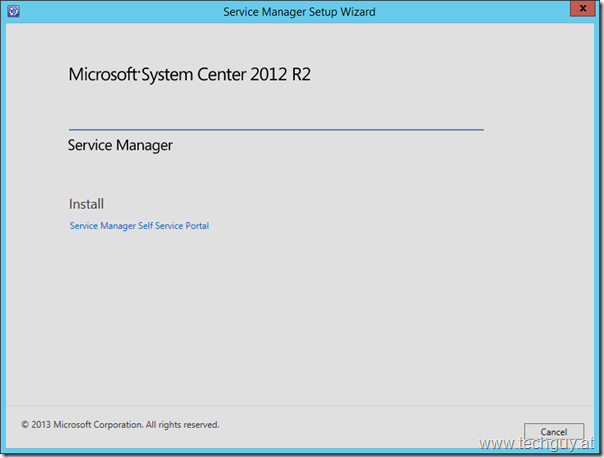
Task: Click 'Microsoft System Center 2012 R2' title
Action: click(190, 74)
